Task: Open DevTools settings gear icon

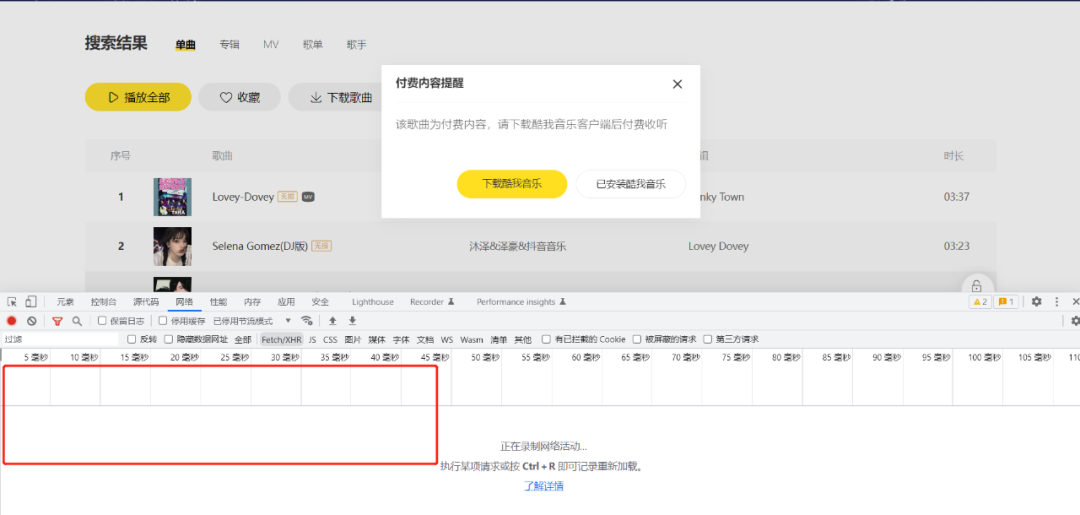Action: [x=1037, y=302]
